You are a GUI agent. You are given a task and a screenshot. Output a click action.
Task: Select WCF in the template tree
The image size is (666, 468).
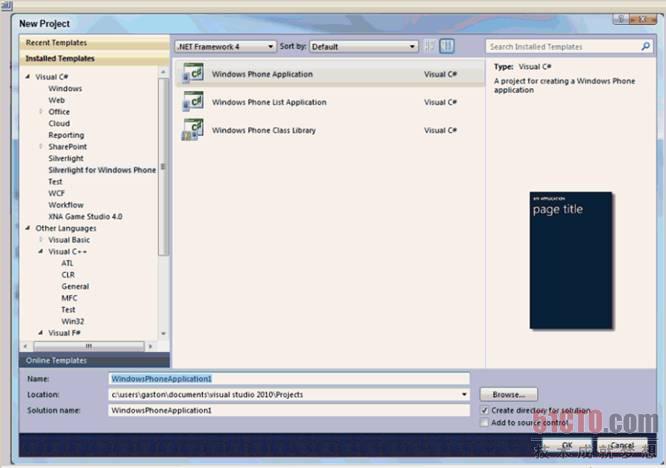[56, 193]
